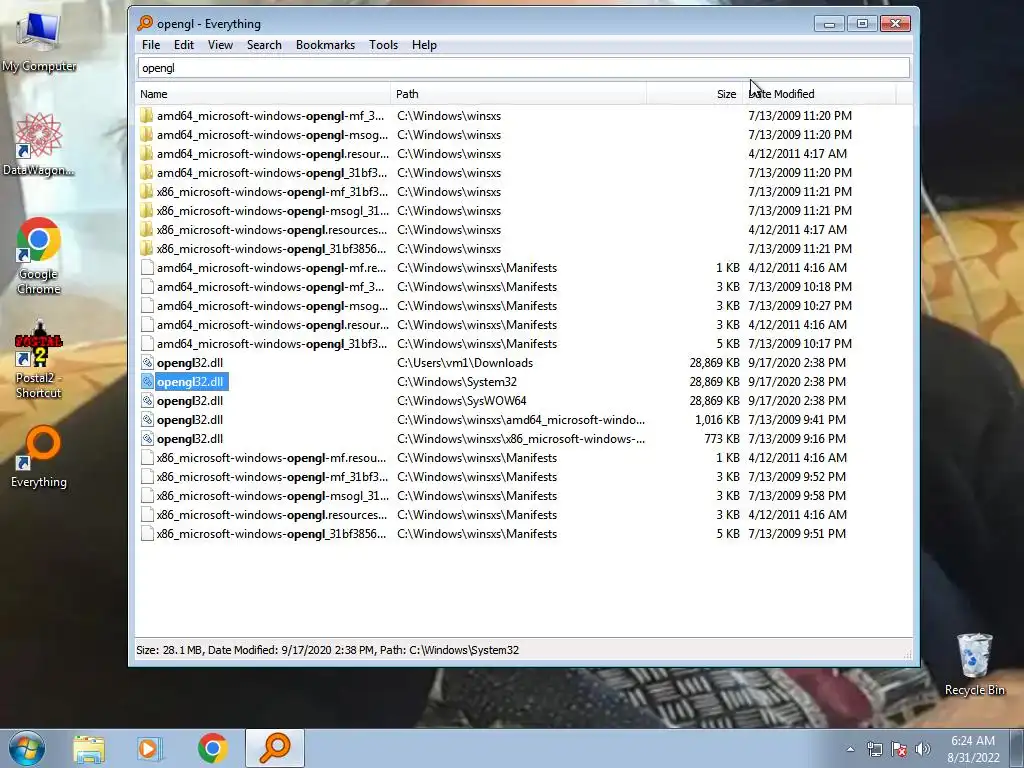Image resolution: width=1024 pixels, height=768 pixels.
Task: Click the volume speaker icon
Action: (923, 749)
